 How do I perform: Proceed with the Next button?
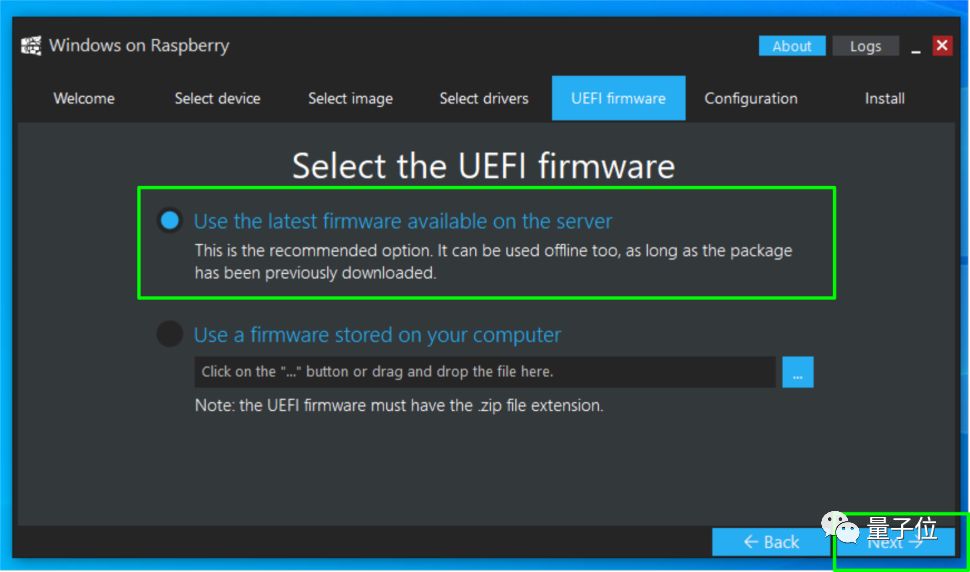coord(895,542)
